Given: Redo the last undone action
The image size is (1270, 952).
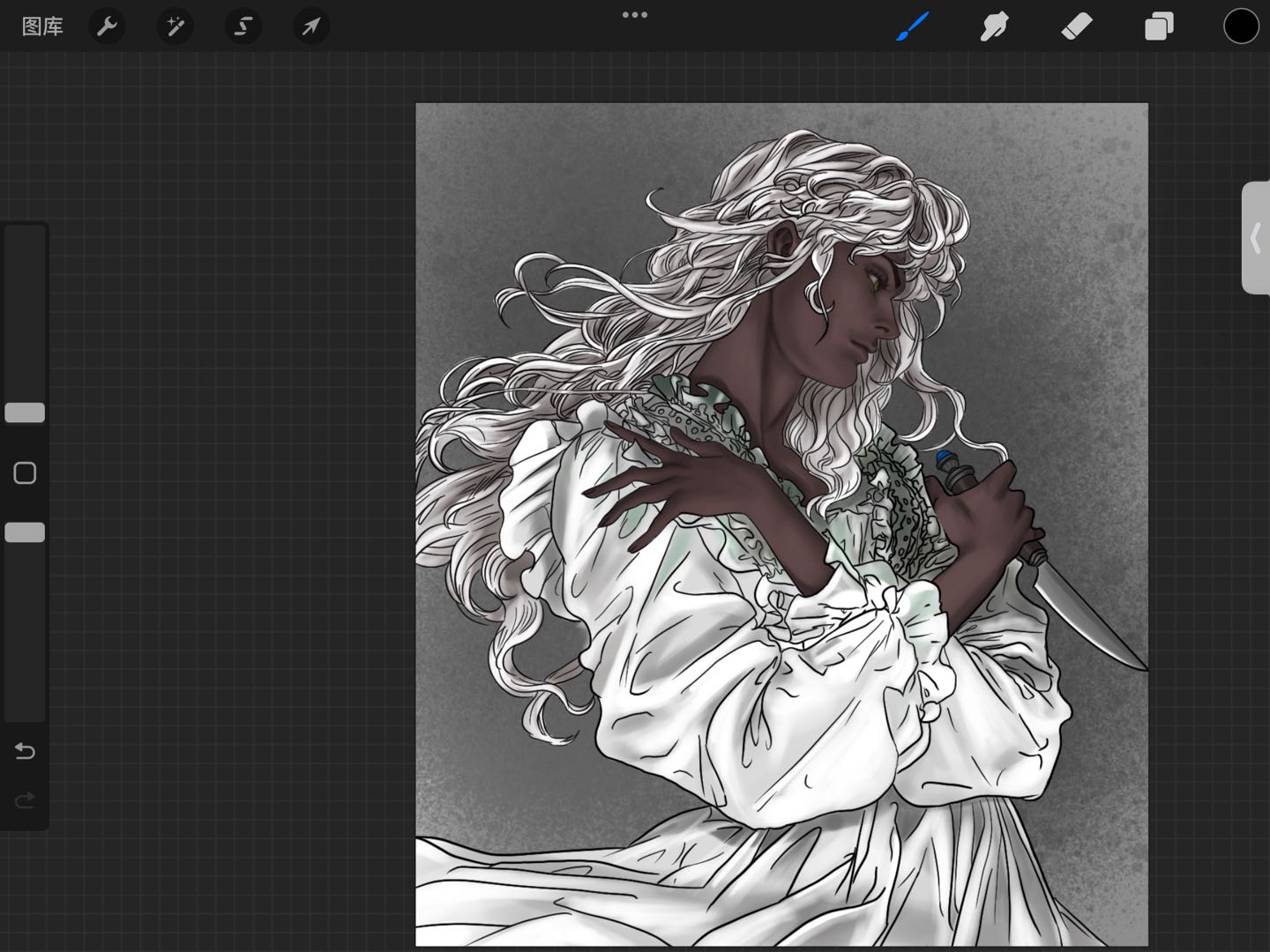Looking at the screenshot, I should [25, 800].
